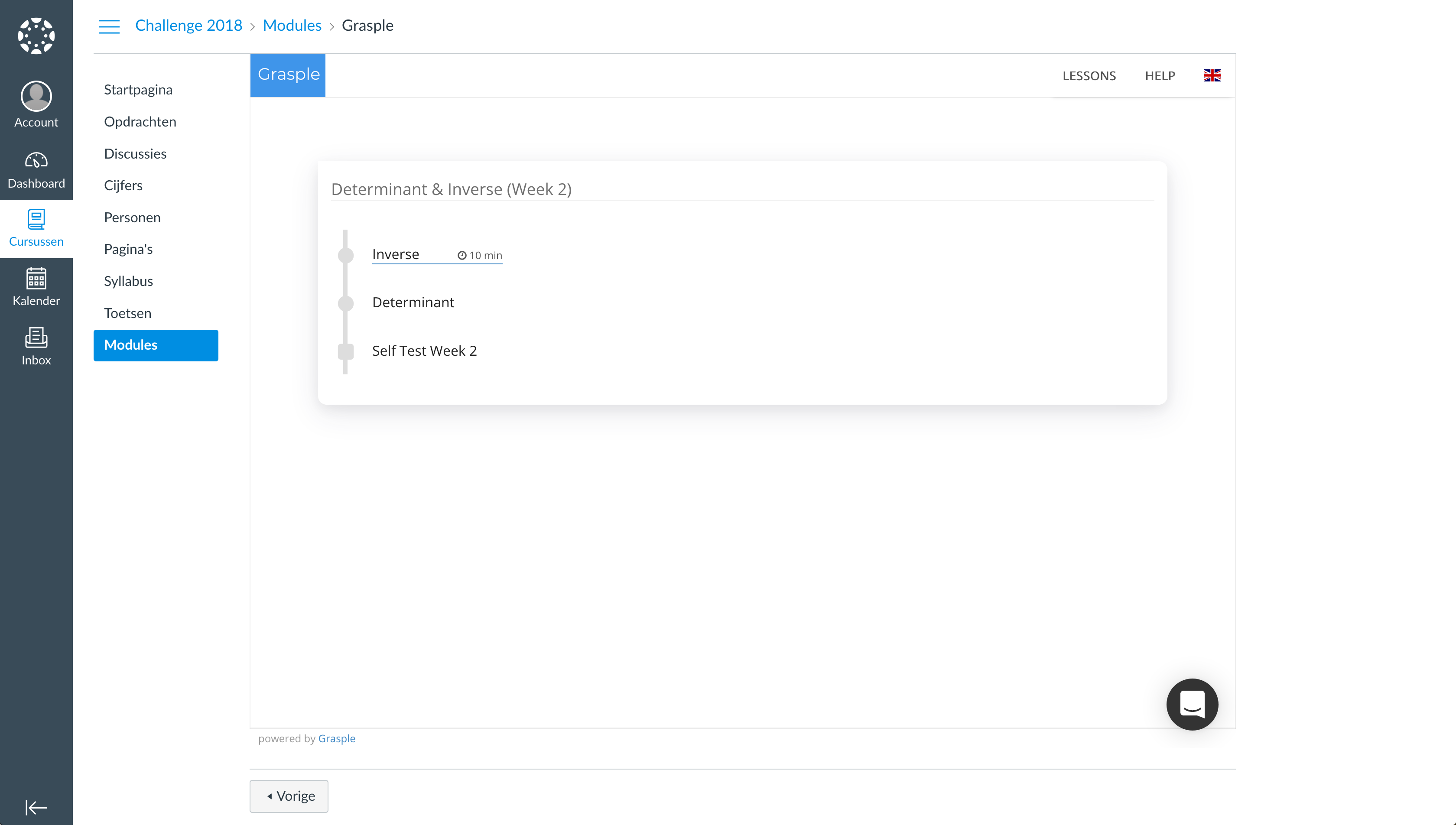Click the Canvas logo icon
The height and width of the screenshot is (825, 1456).
tap(36, 36)
